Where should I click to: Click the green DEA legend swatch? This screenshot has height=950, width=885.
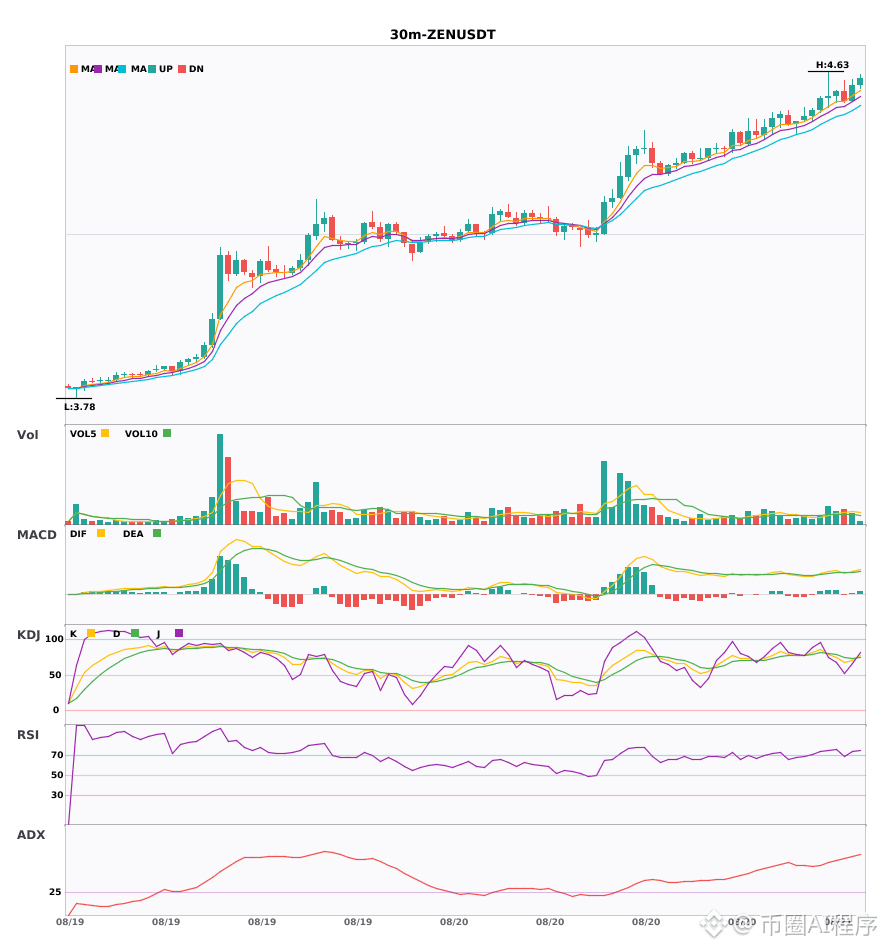tap(157, 533)
